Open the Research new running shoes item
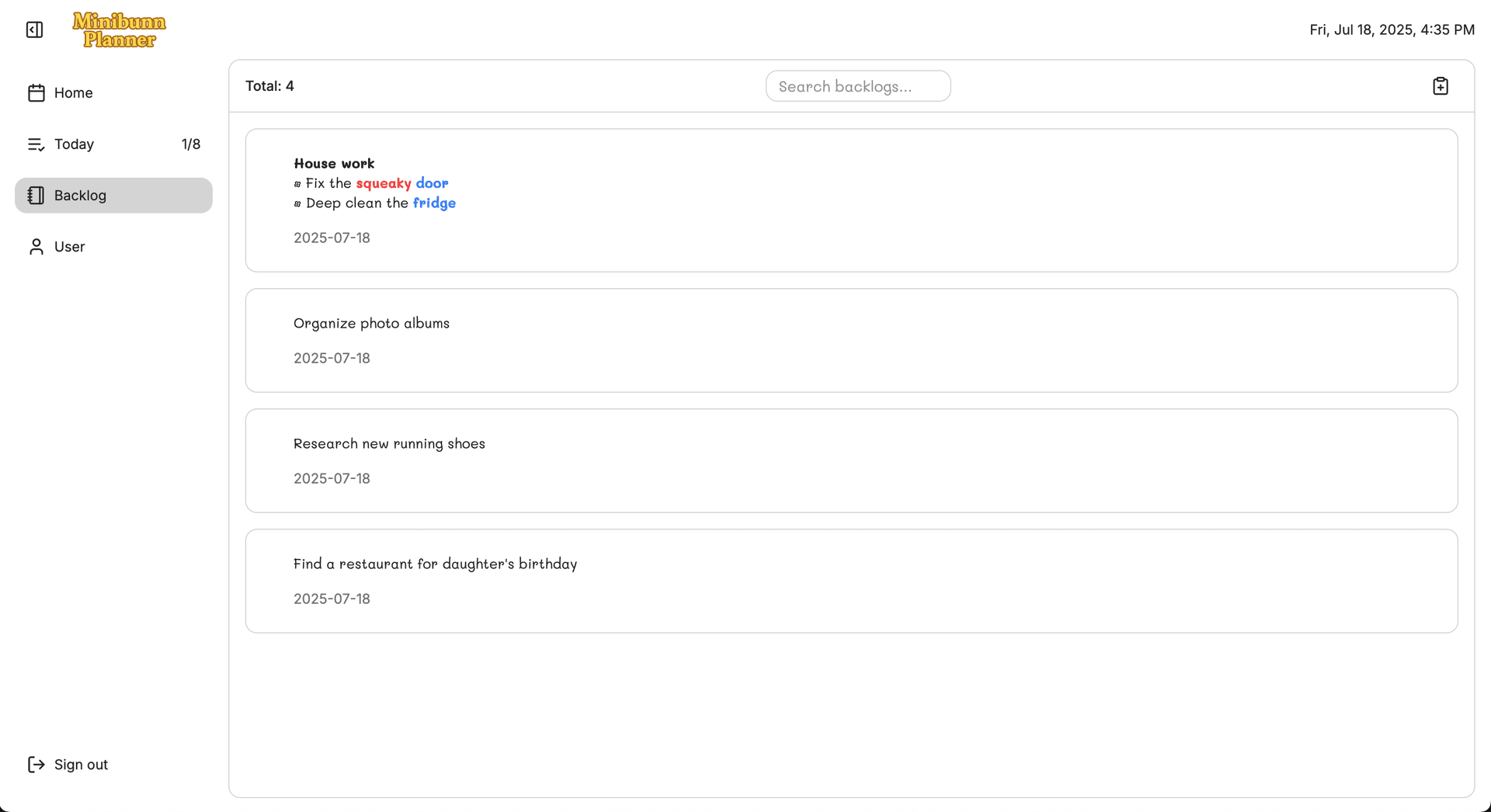The width and height of the screenshot is (1491, 812). tap(389, 444)
